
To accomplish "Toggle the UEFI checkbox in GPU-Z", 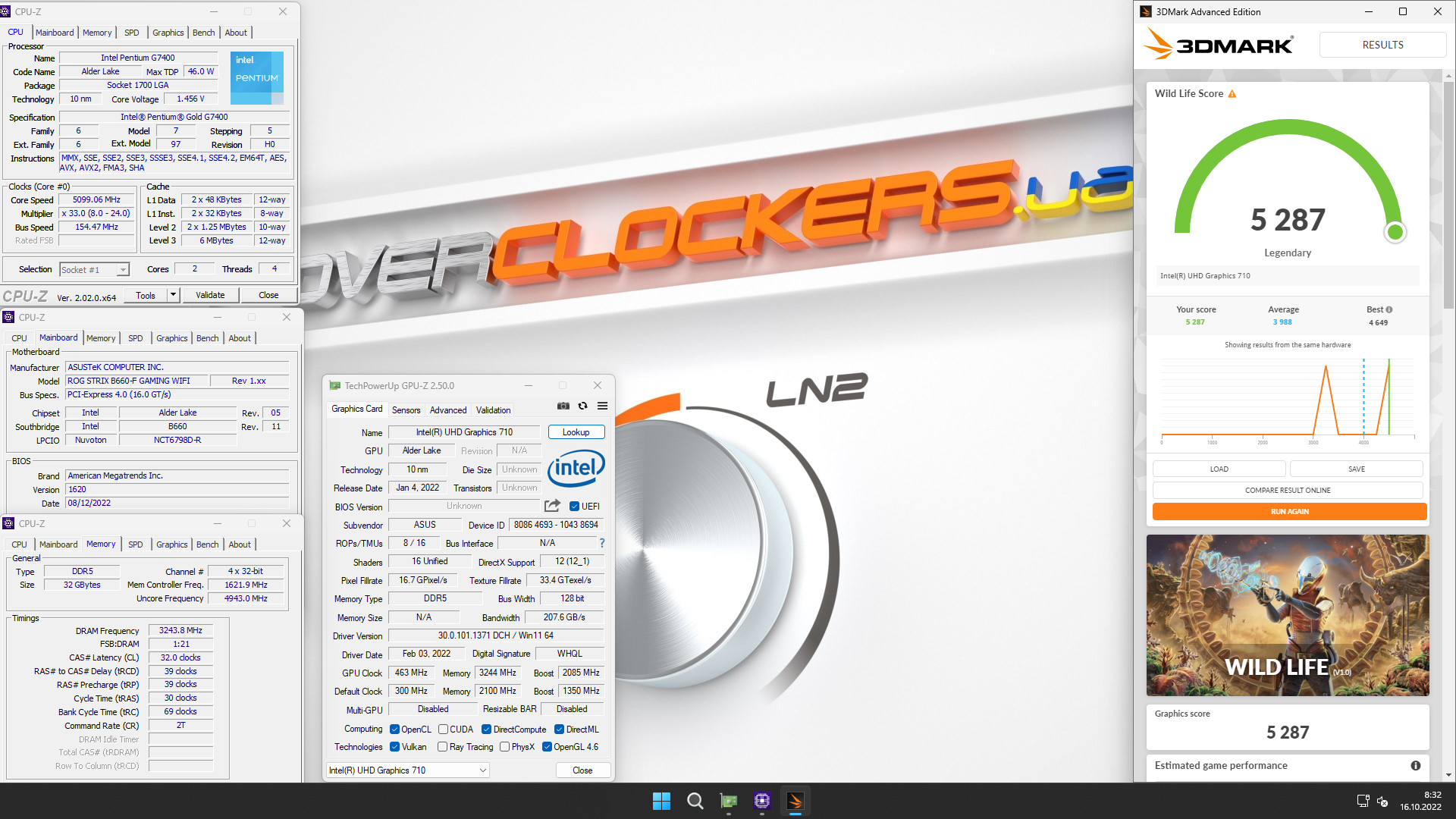I will click(574, 507).
